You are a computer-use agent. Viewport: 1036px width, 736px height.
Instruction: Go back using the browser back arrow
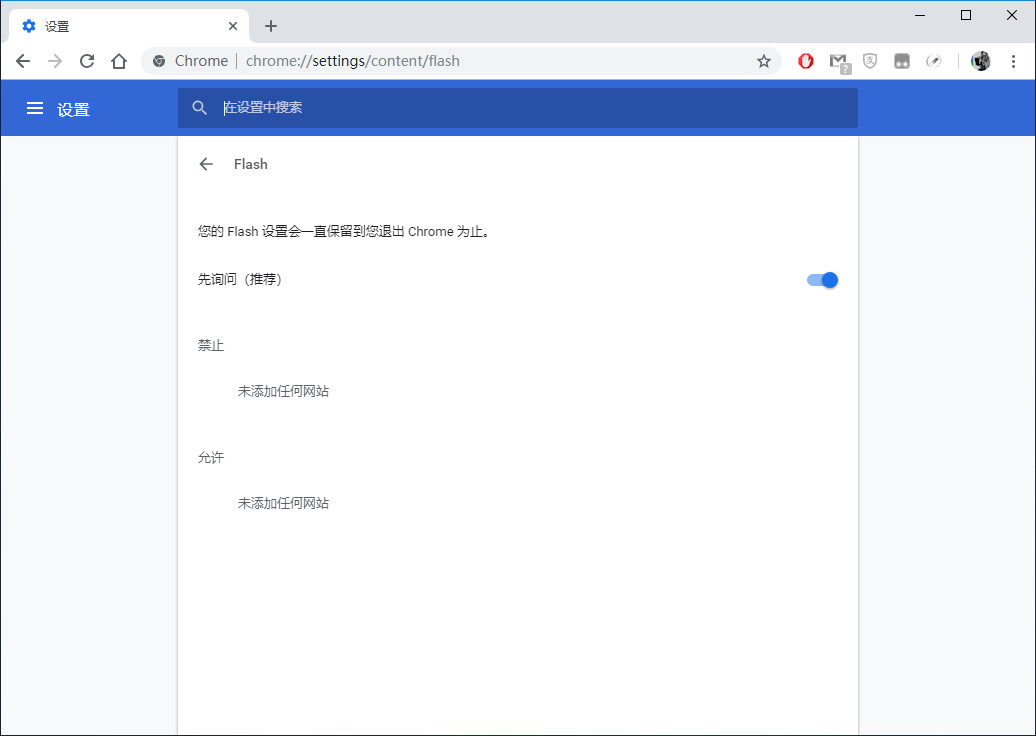pos(23,61)
